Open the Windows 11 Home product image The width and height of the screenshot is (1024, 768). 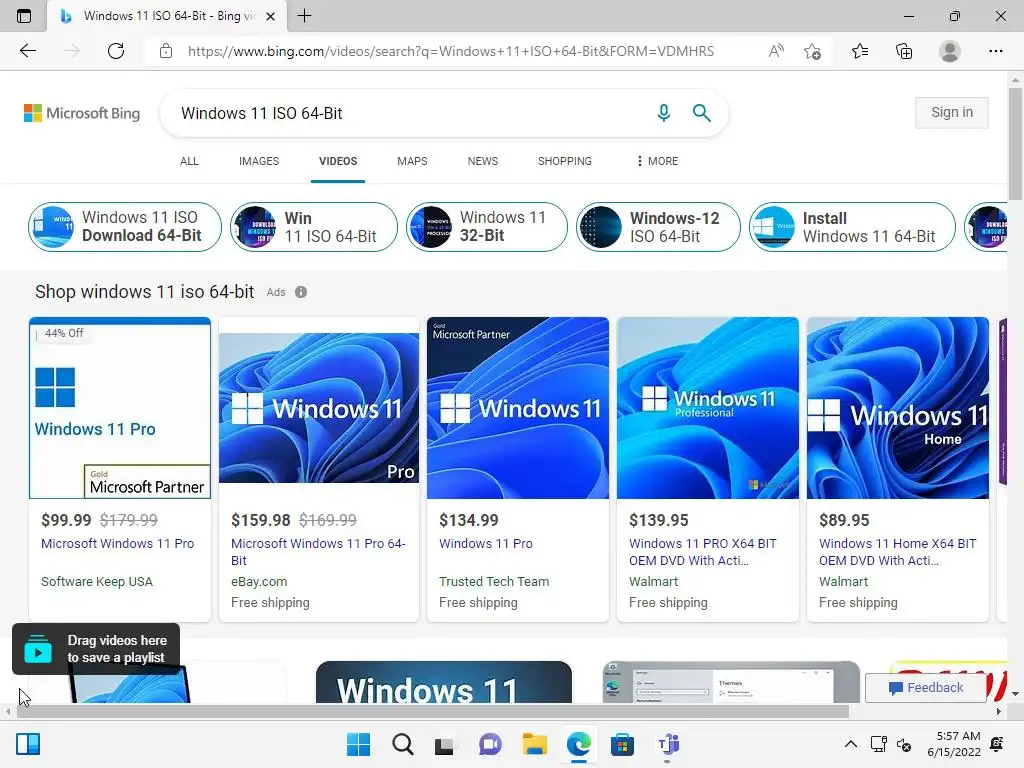898,408
